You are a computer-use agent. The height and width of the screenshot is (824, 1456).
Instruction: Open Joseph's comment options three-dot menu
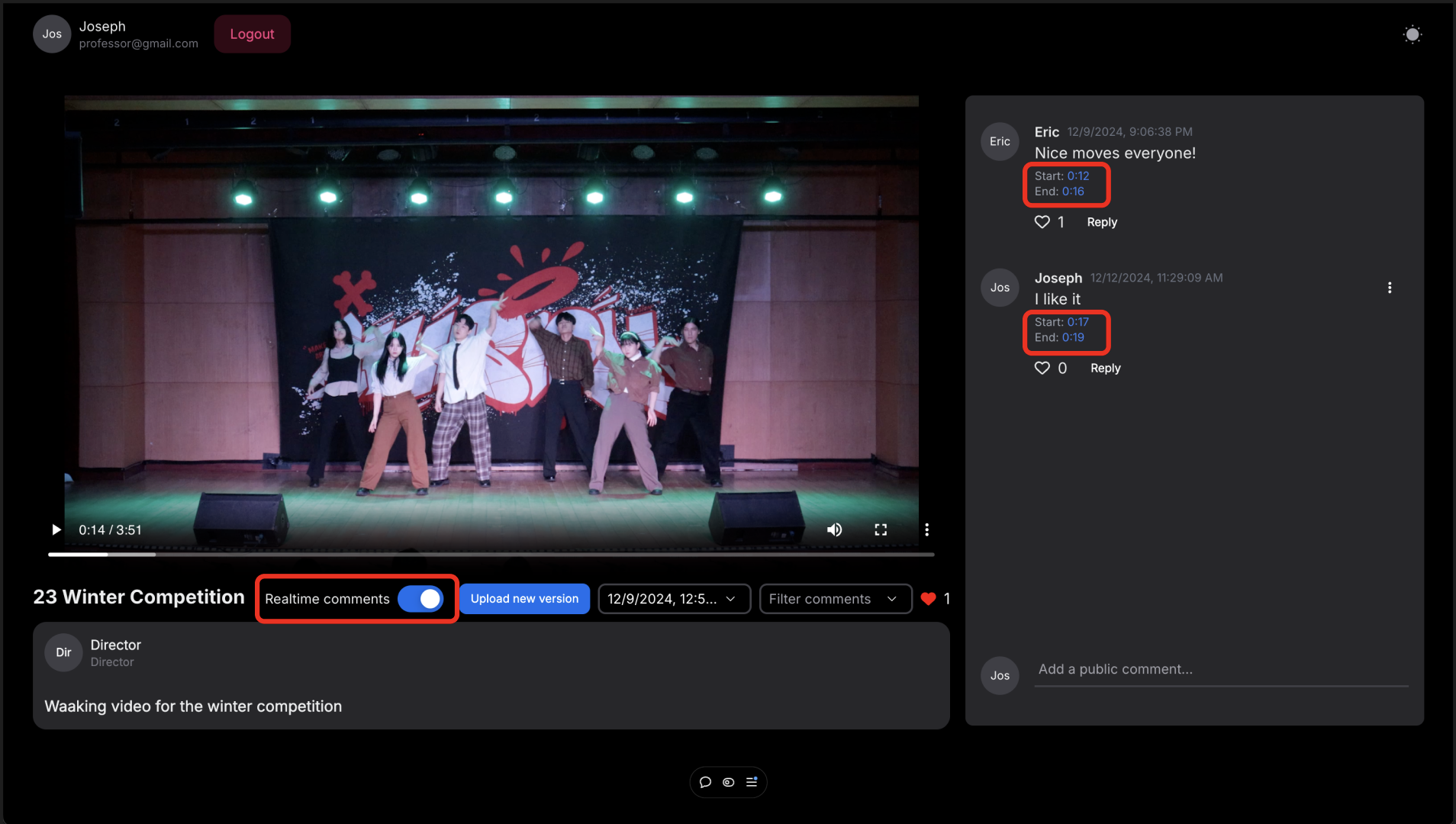pyautogui.click(x=1390, y=287)
